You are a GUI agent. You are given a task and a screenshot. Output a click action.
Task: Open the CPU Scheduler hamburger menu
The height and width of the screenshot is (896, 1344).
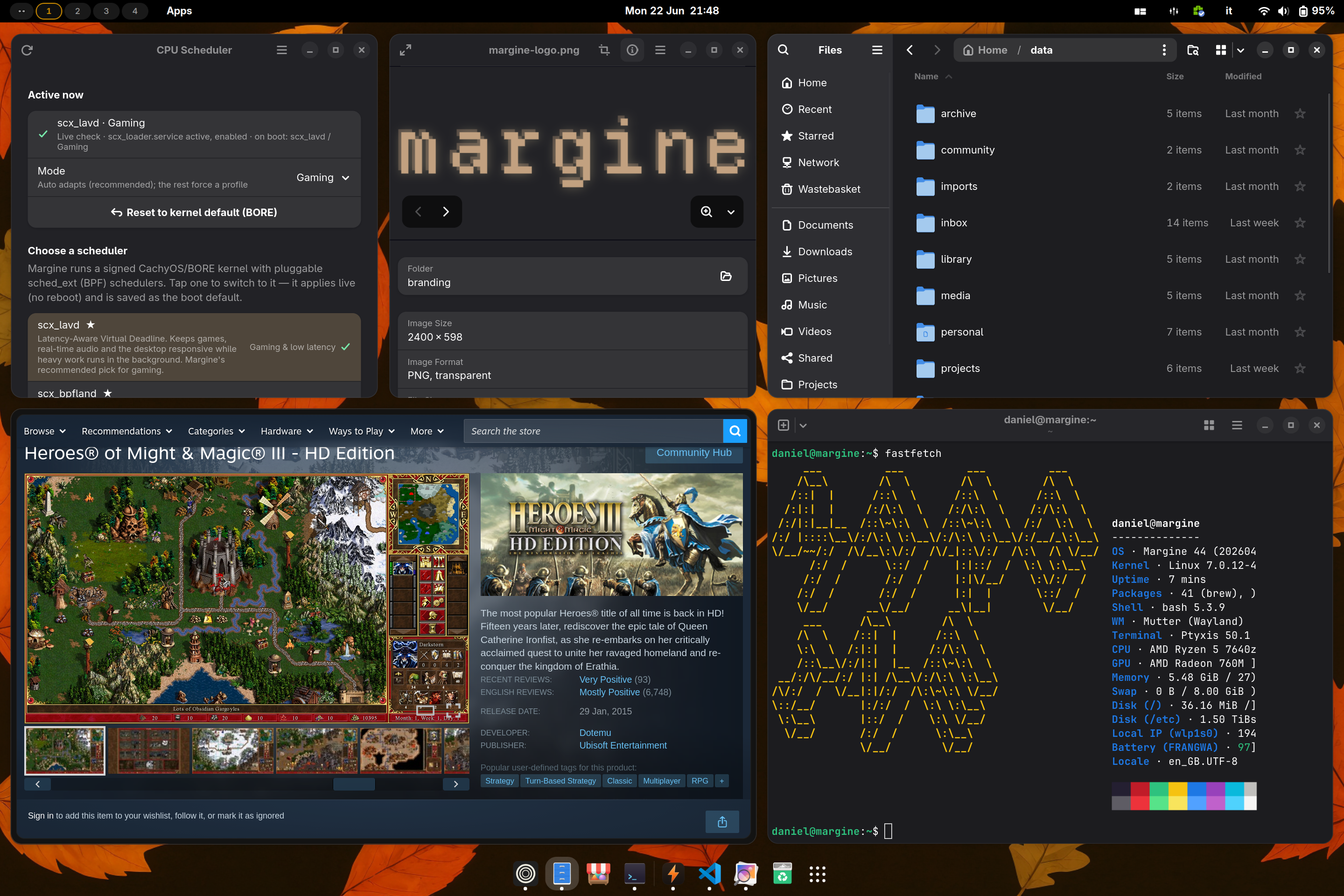(282, 50)
